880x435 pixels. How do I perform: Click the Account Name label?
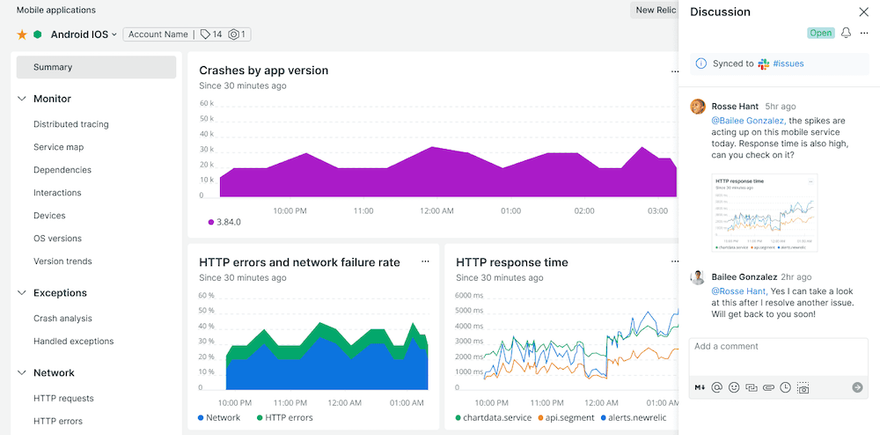pos(158,34)
